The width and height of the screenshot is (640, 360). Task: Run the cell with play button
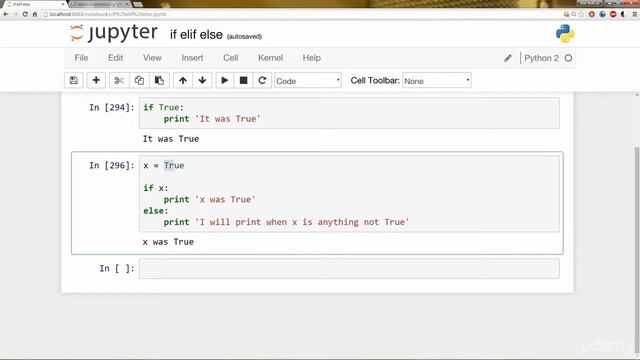coord(224,80)
